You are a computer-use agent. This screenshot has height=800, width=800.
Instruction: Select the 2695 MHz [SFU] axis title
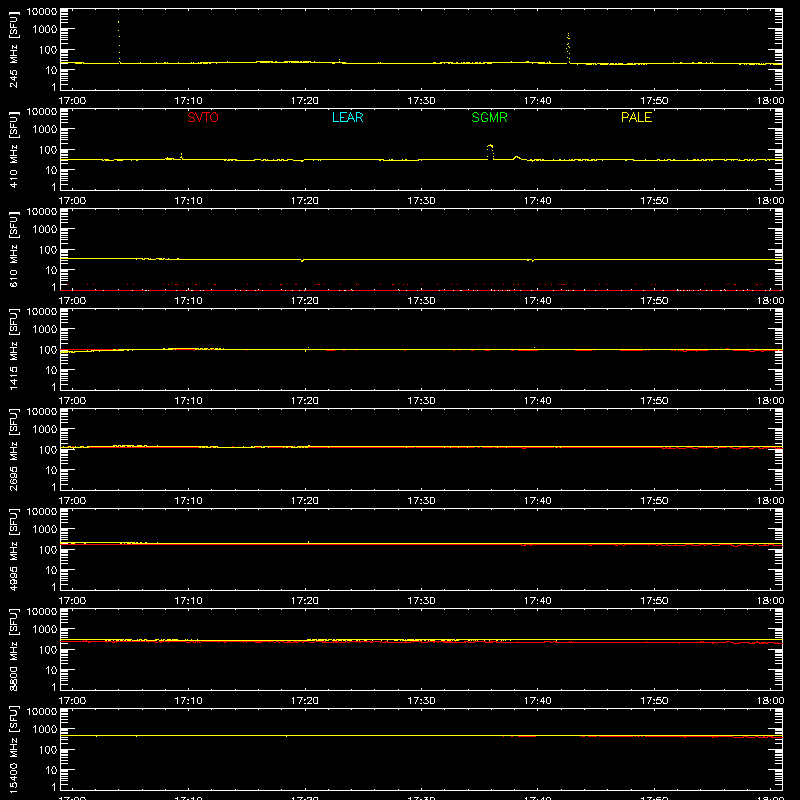[x=14, y=449]
